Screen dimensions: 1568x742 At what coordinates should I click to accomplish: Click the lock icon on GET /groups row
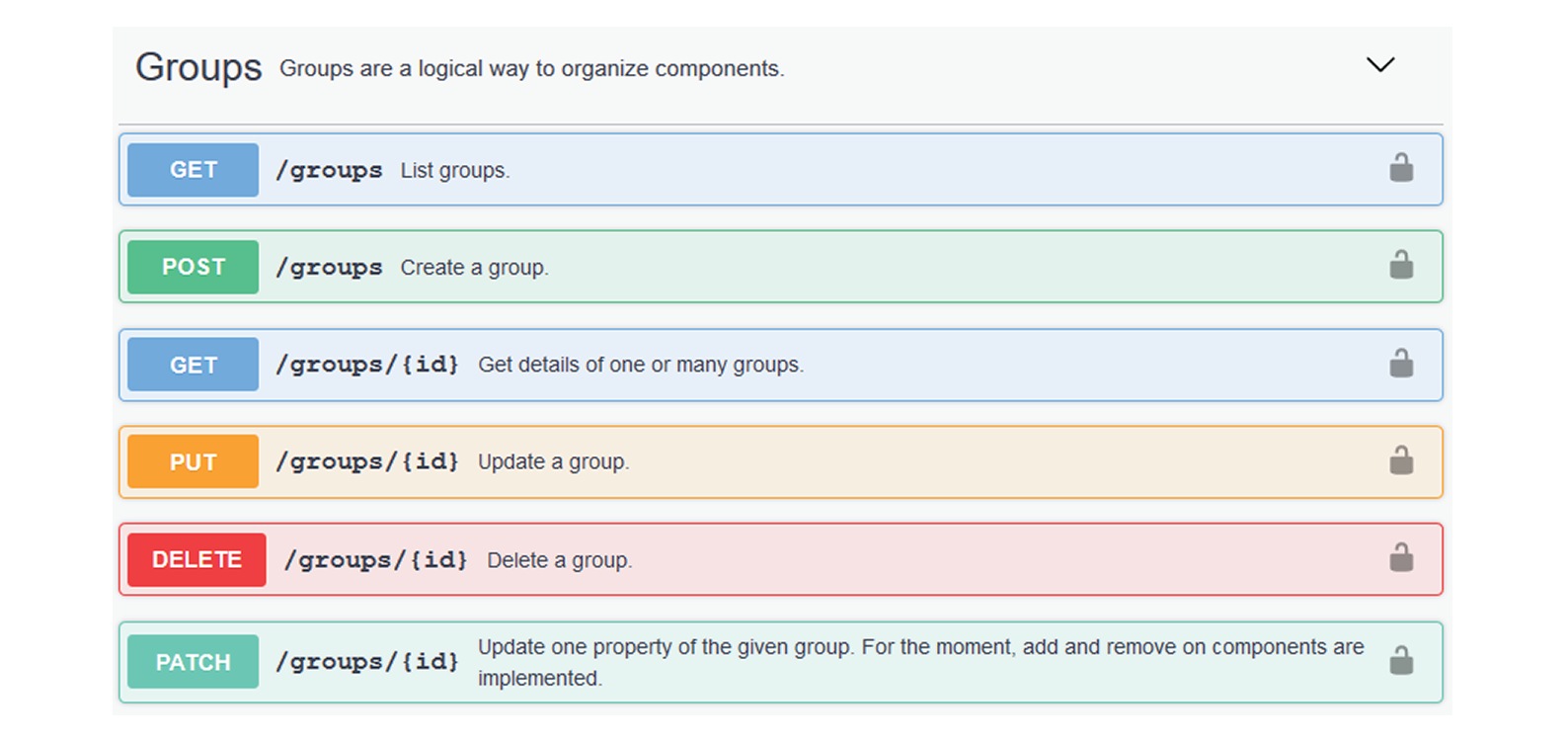point(1400,169)
